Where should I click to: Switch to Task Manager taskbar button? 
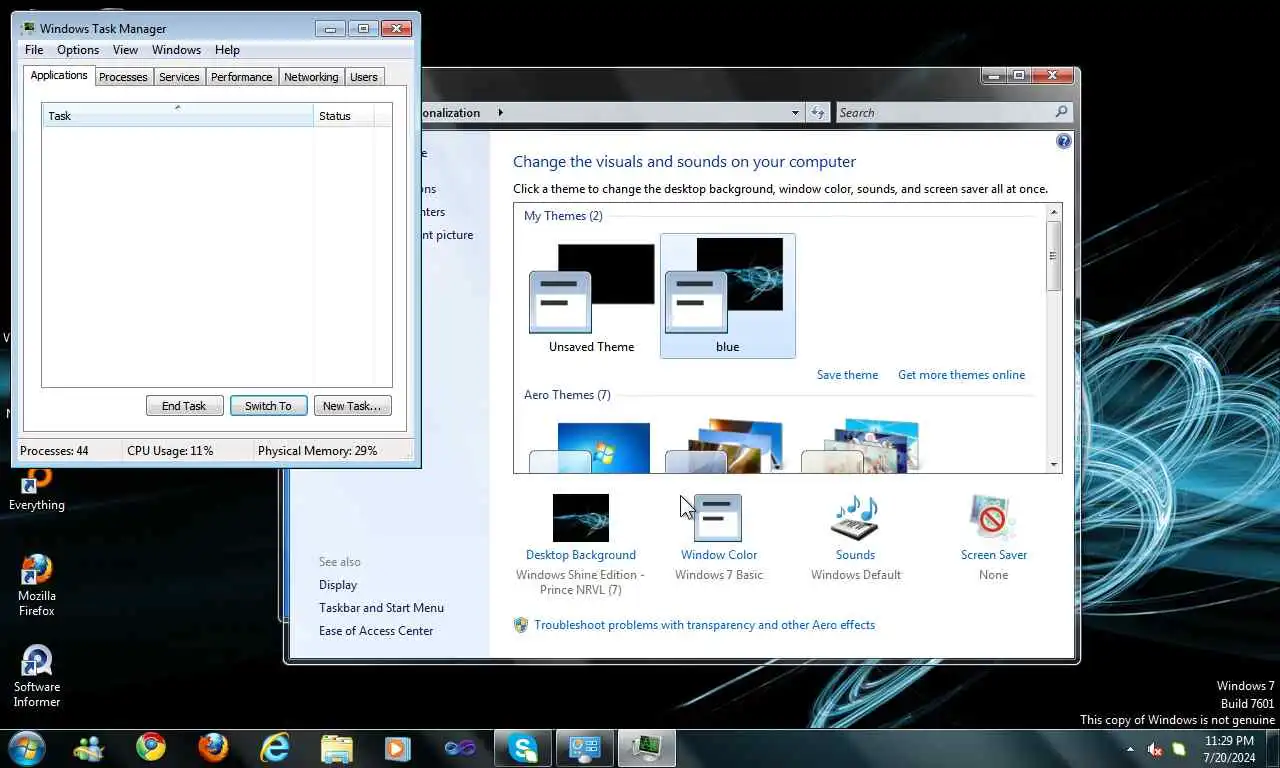click(647, 748)
